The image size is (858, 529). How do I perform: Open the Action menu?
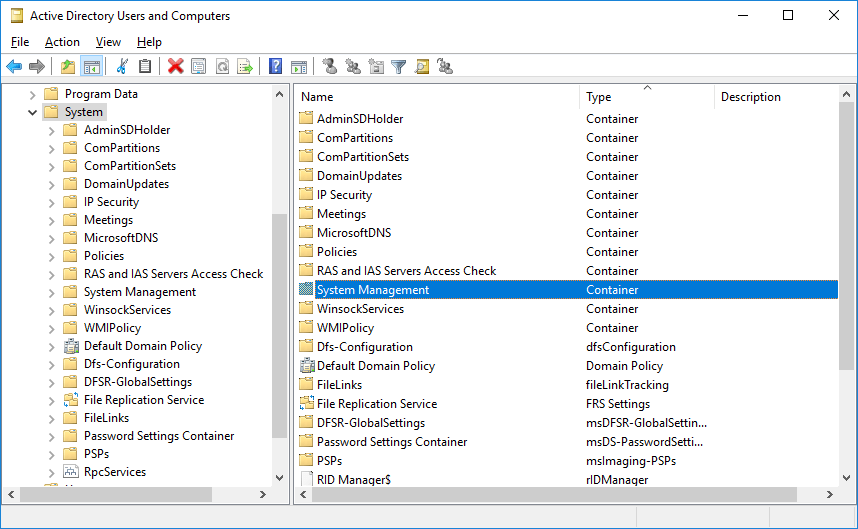click(x=62, y=42)
